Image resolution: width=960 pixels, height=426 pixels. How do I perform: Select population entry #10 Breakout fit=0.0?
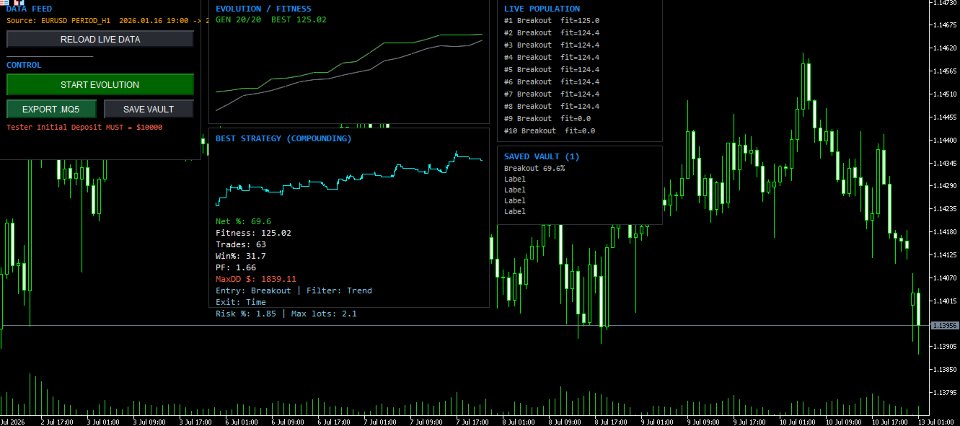click(550, 130)
